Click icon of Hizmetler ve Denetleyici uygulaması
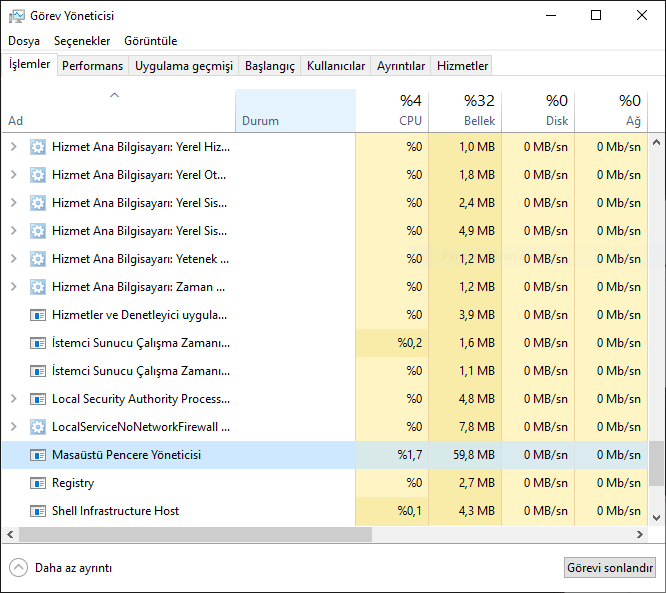This screenshot has height=593, width=666. pyautogui.click(x=38, y=315)
